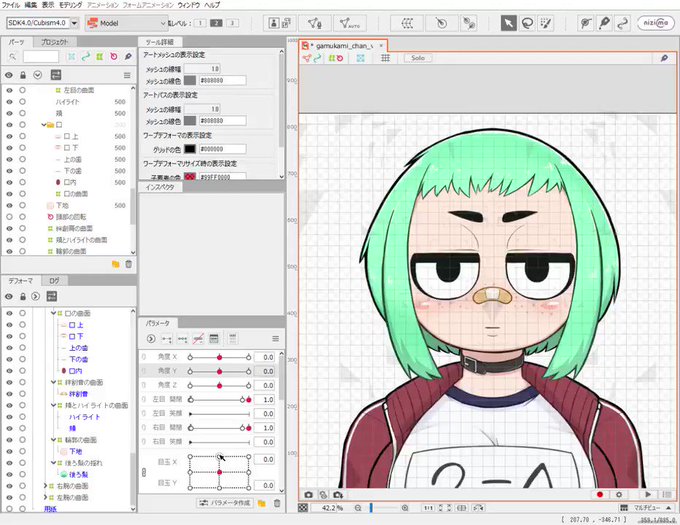Open the glue tool with leaf icons
Image resolution: width=680 pixels, height=525 pixels.
[469, 23]
